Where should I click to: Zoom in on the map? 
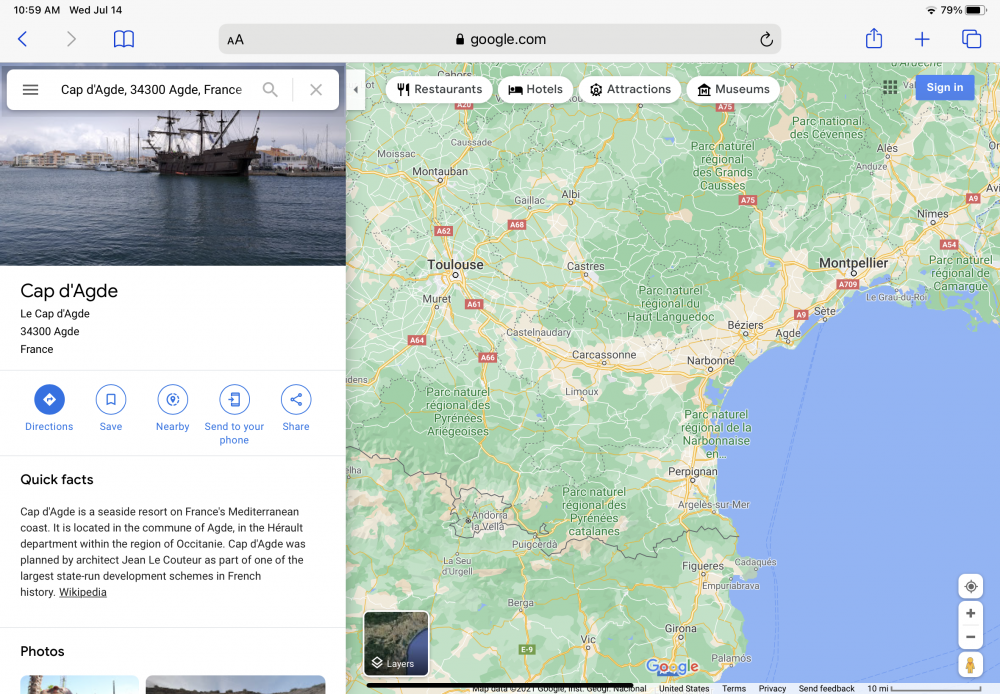tap(970, 613)
